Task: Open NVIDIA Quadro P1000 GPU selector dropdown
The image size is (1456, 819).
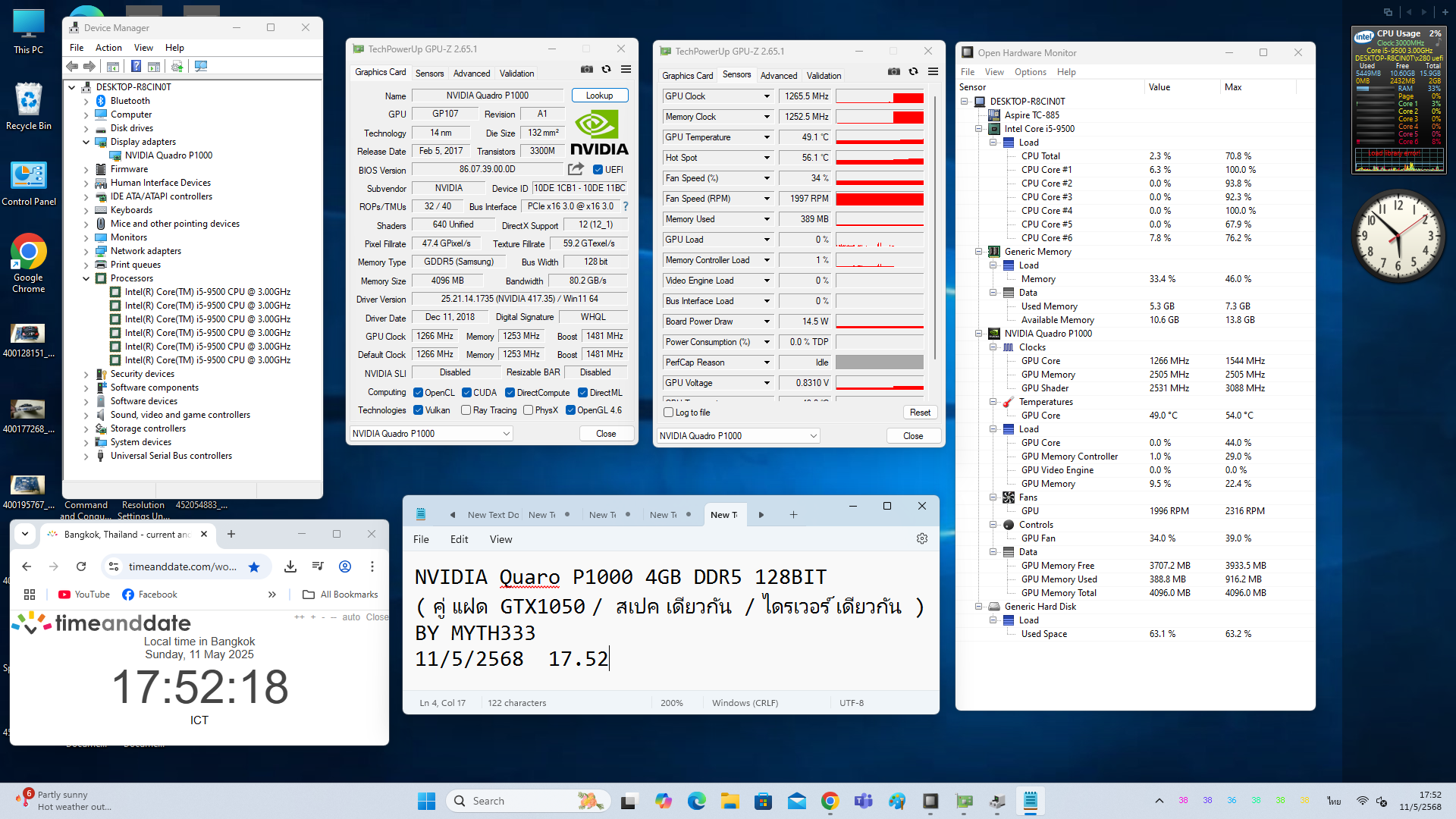Action: (431, 434)
